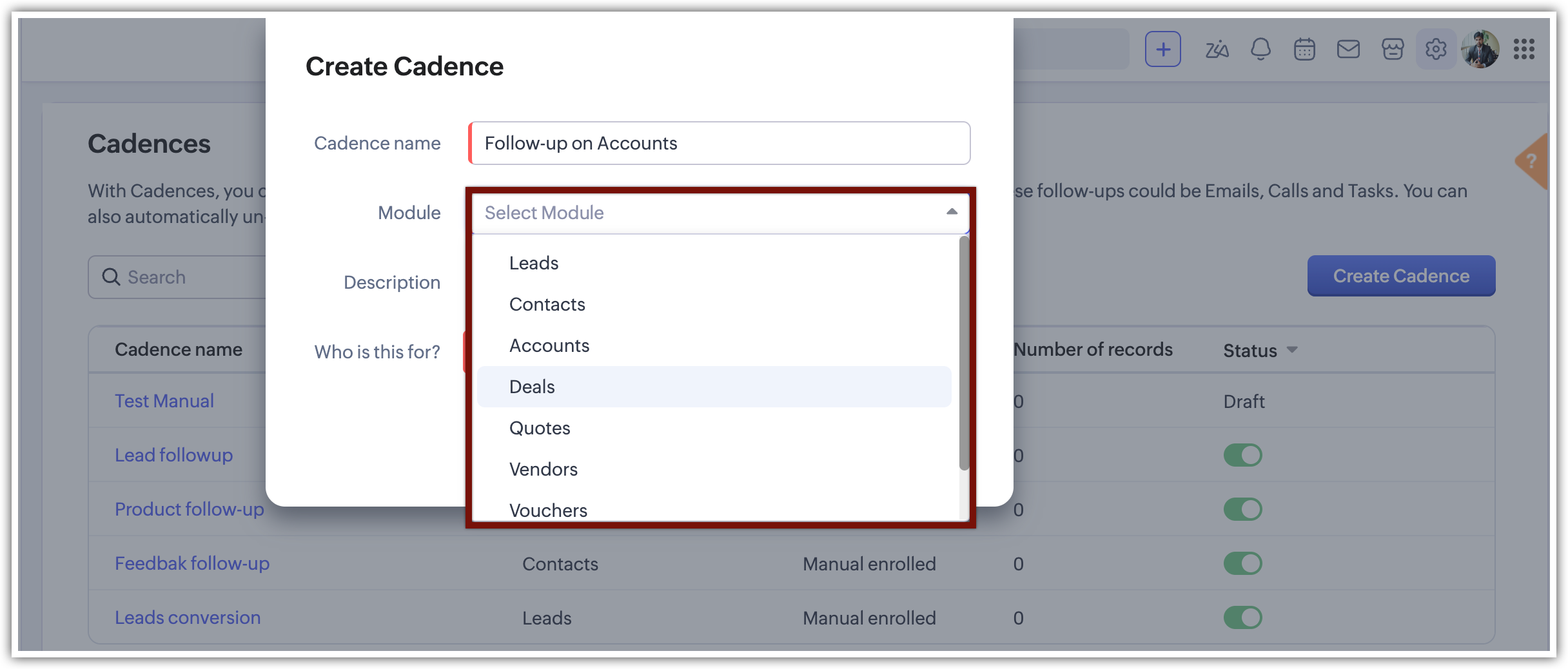Disable the Product follow-up cadence toggle
Image resolution: width=1568 pixels, height=669 pixels.
point(1242,509)
